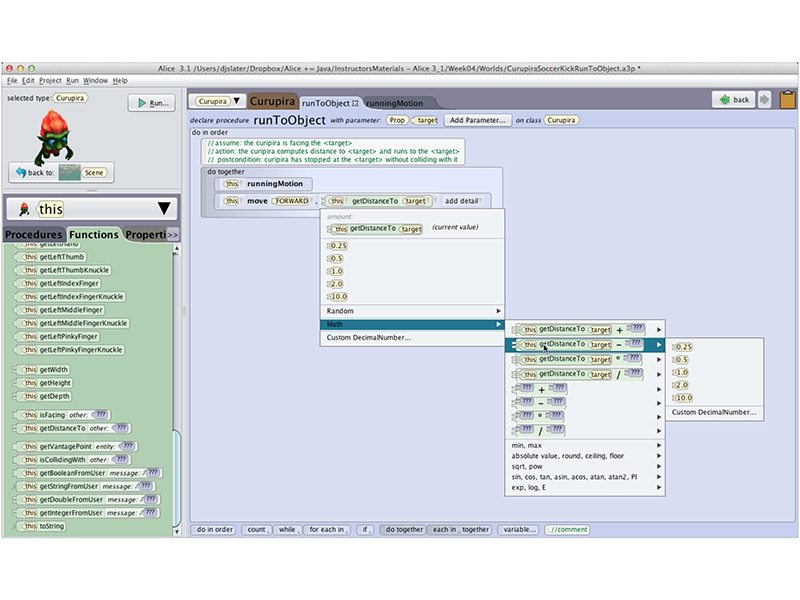Image resolution: width=800 pixels, height=600 pixels.
Task: Expand absolute value, round, ceiling, floor submenu
Action: click(x=585, y=456)
